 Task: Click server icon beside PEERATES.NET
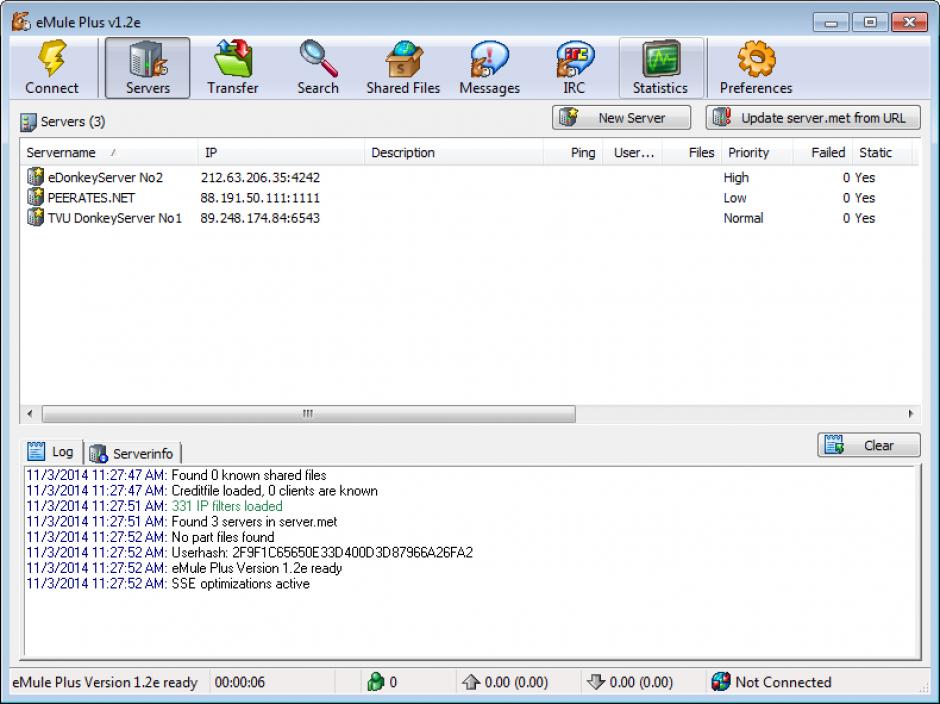(35, 197)
